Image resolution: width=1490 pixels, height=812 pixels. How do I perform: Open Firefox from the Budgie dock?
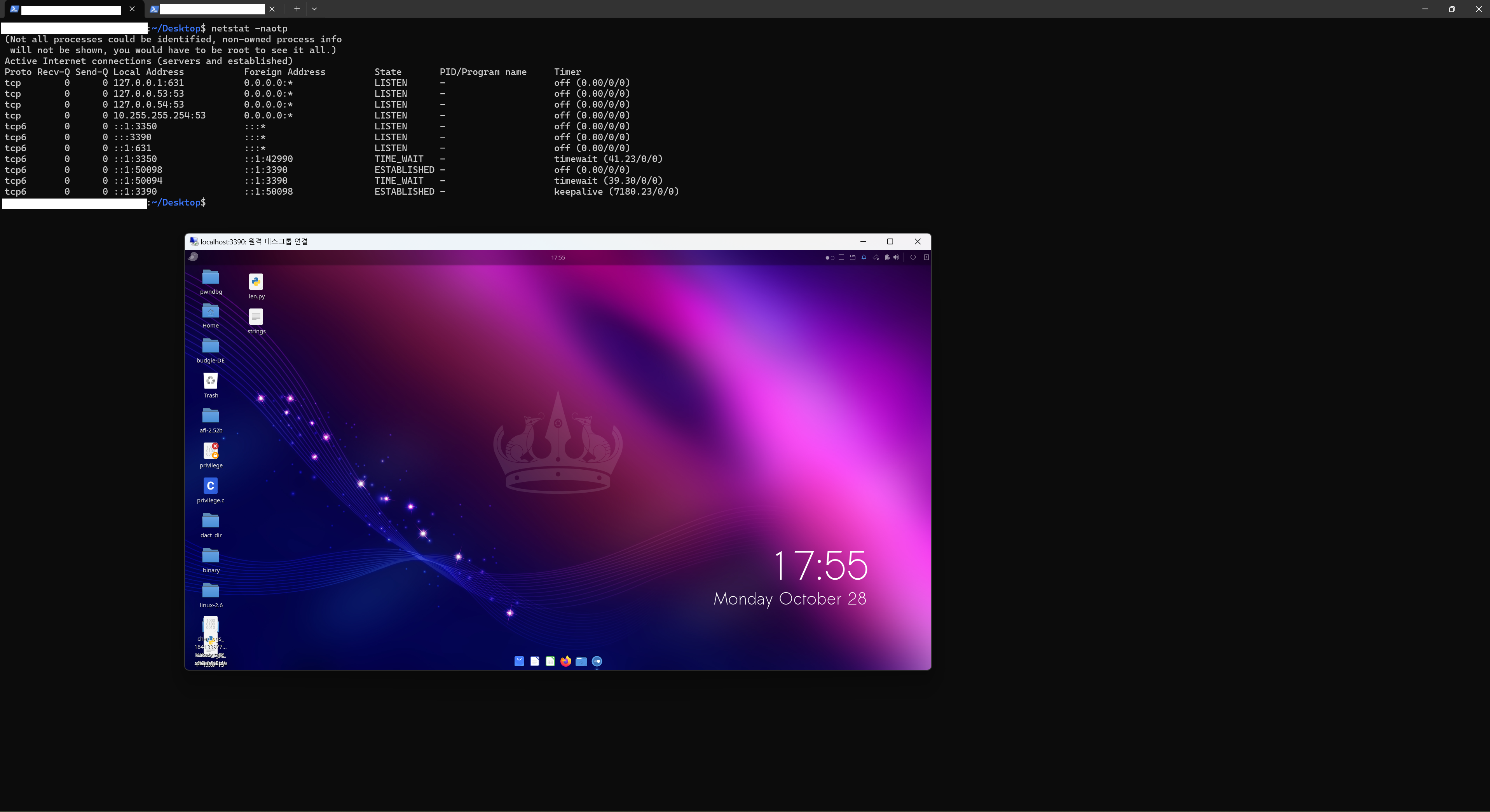pyautogui.click(x=566, y=661)
